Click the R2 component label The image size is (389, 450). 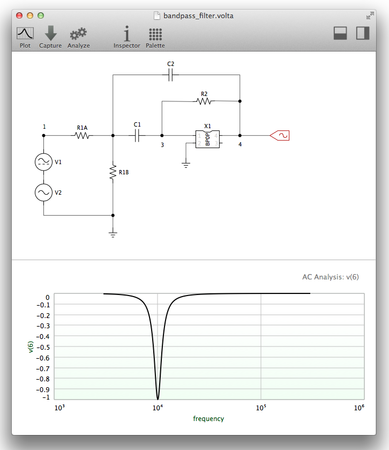[x=204, y=94]
